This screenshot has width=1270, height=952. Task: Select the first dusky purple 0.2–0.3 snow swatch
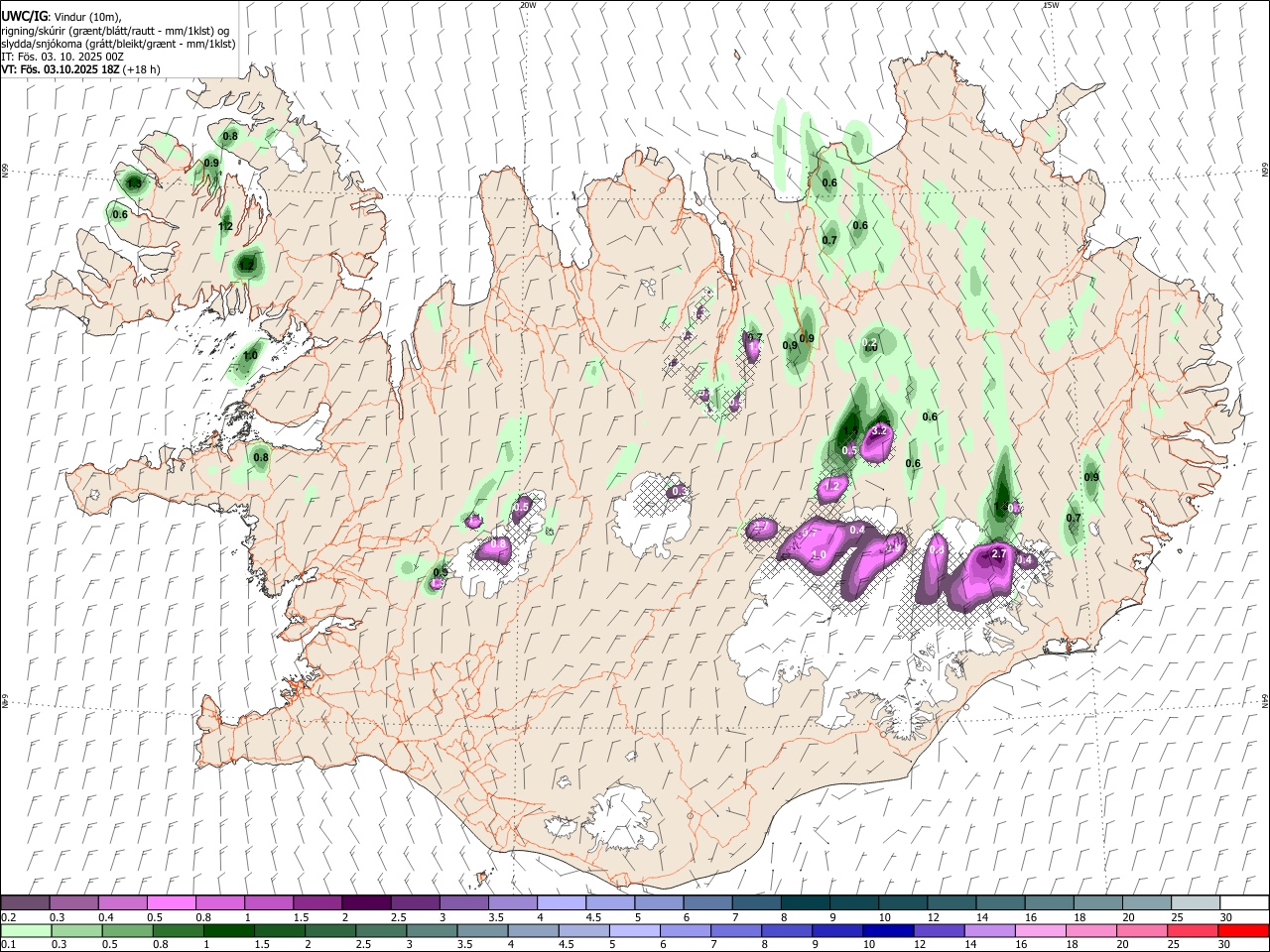(x=25, y=902)
